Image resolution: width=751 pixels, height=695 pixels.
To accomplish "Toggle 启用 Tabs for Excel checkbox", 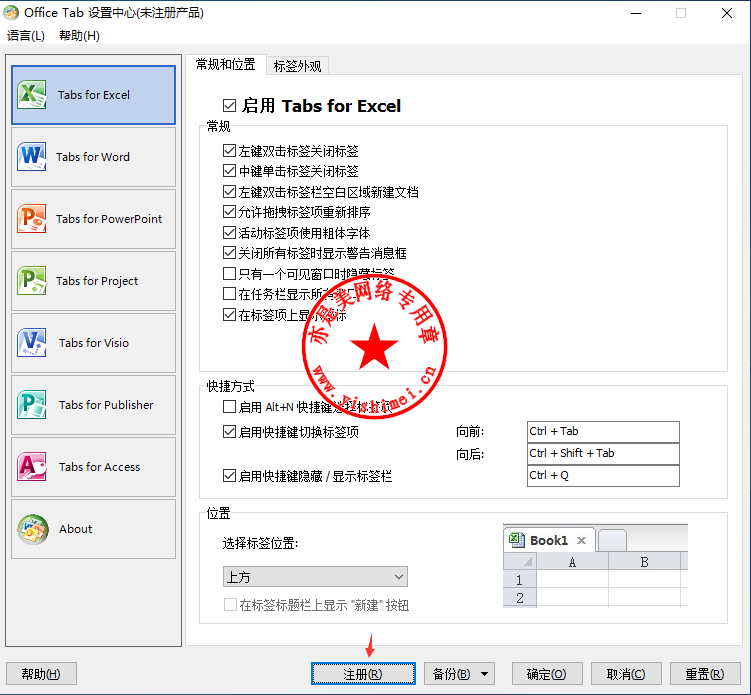I will pyautogui.click(x=229, y=105).
